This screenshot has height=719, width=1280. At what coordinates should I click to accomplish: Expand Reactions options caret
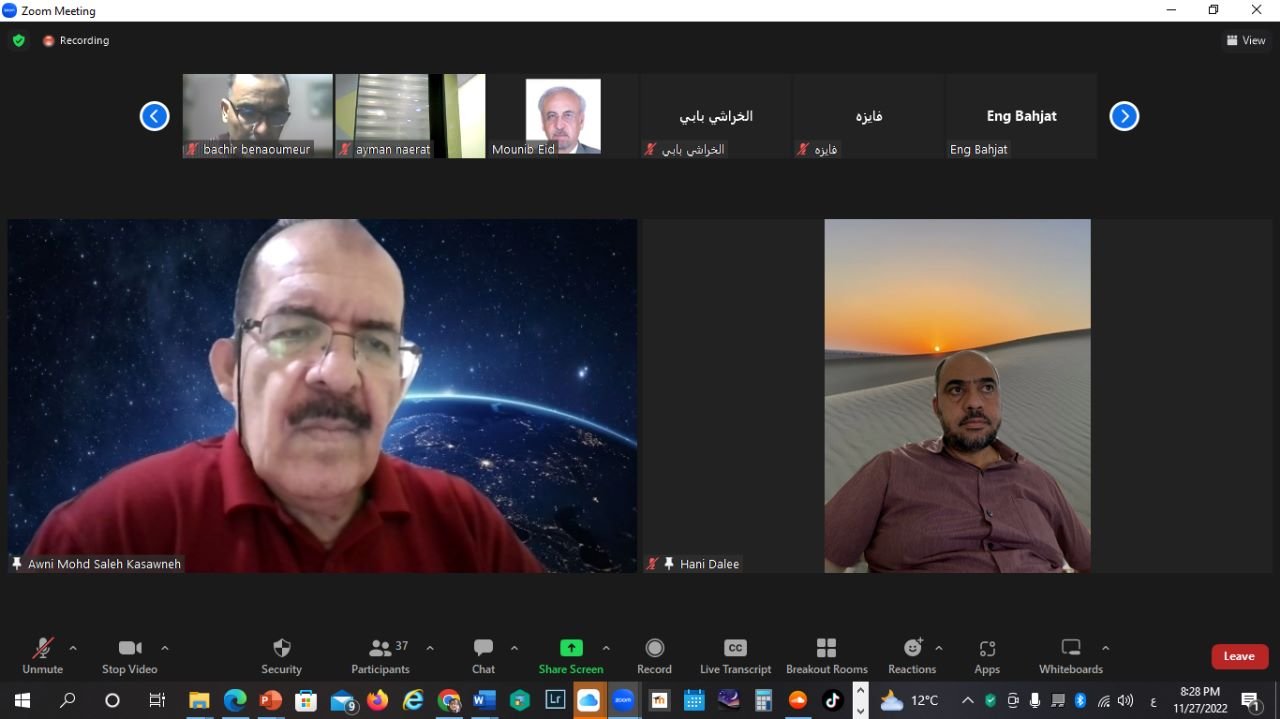click(939, 648)
